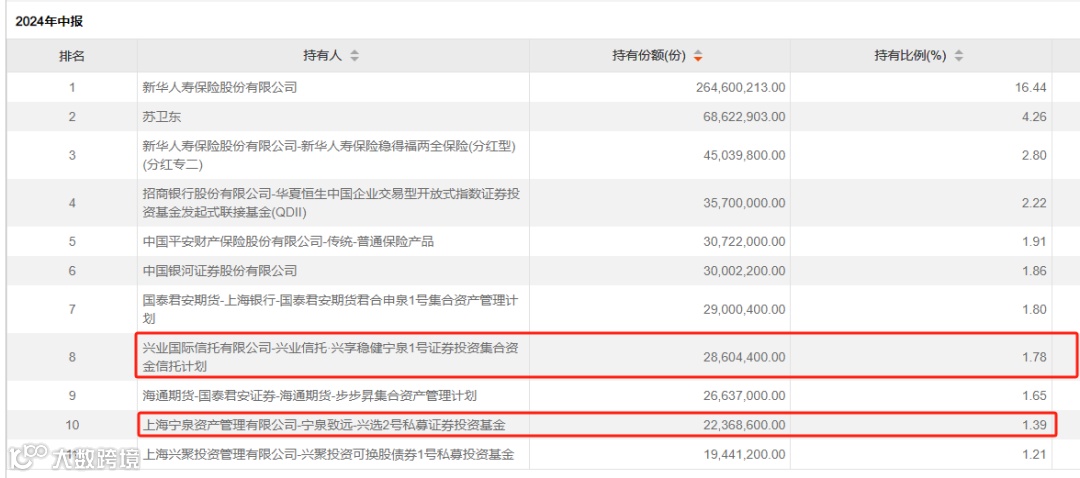Sort by 持有人 column sort icon

(354, 56)
